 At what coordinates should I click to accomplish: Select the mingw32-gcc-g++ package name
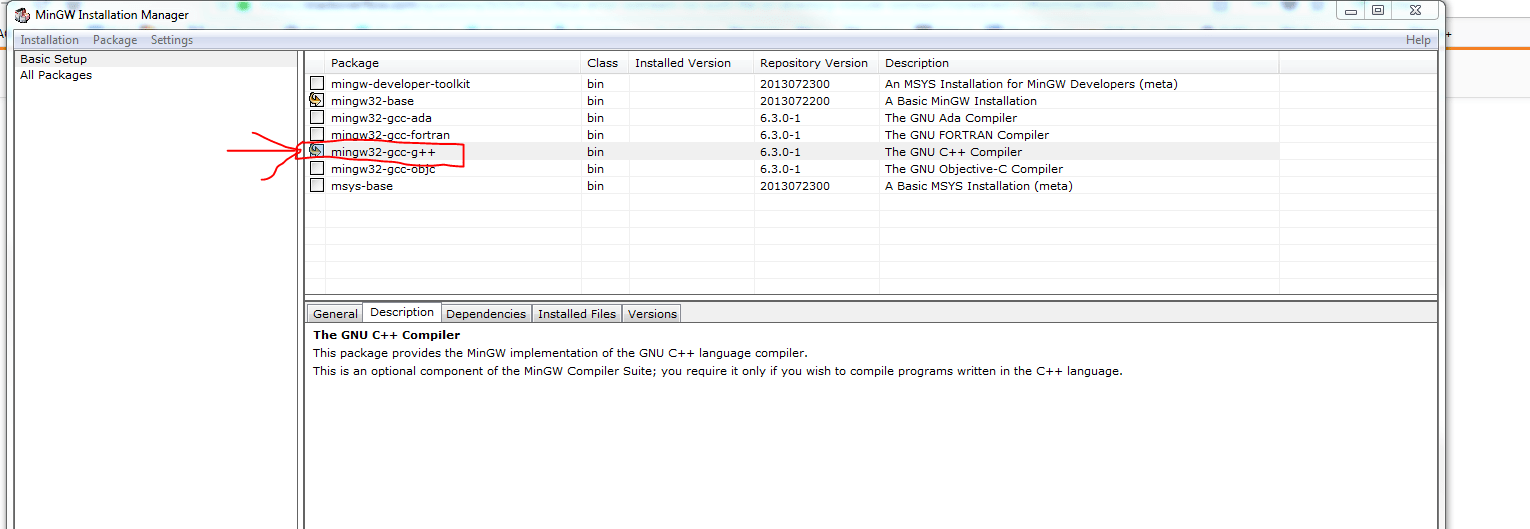coord(383,152)
